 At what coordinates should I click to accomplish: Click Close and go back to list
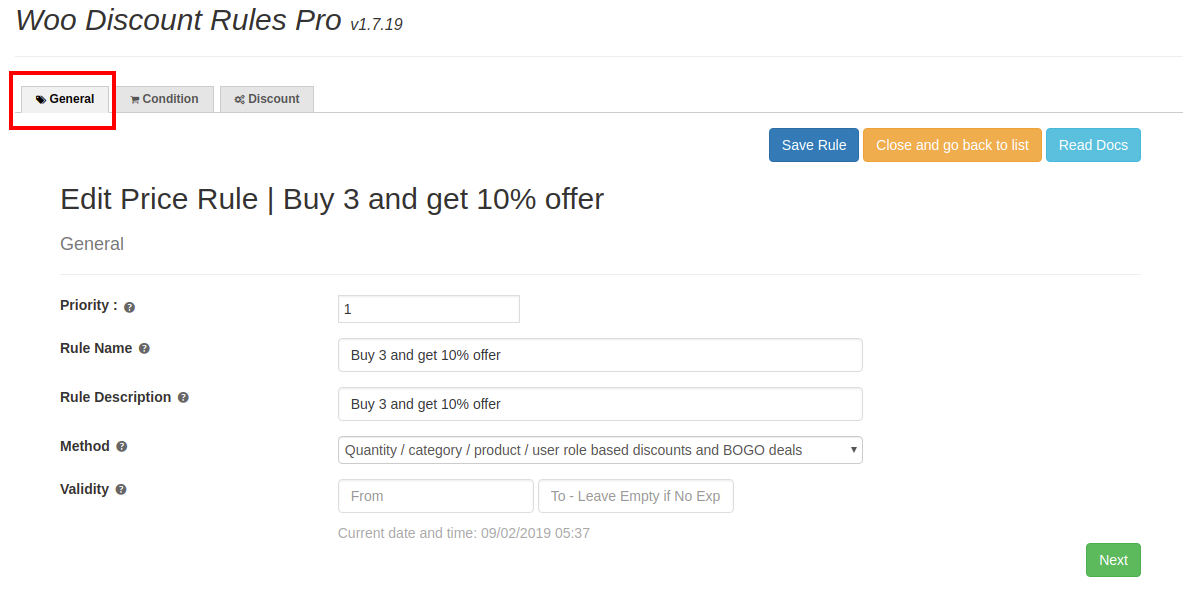[952, 145]
